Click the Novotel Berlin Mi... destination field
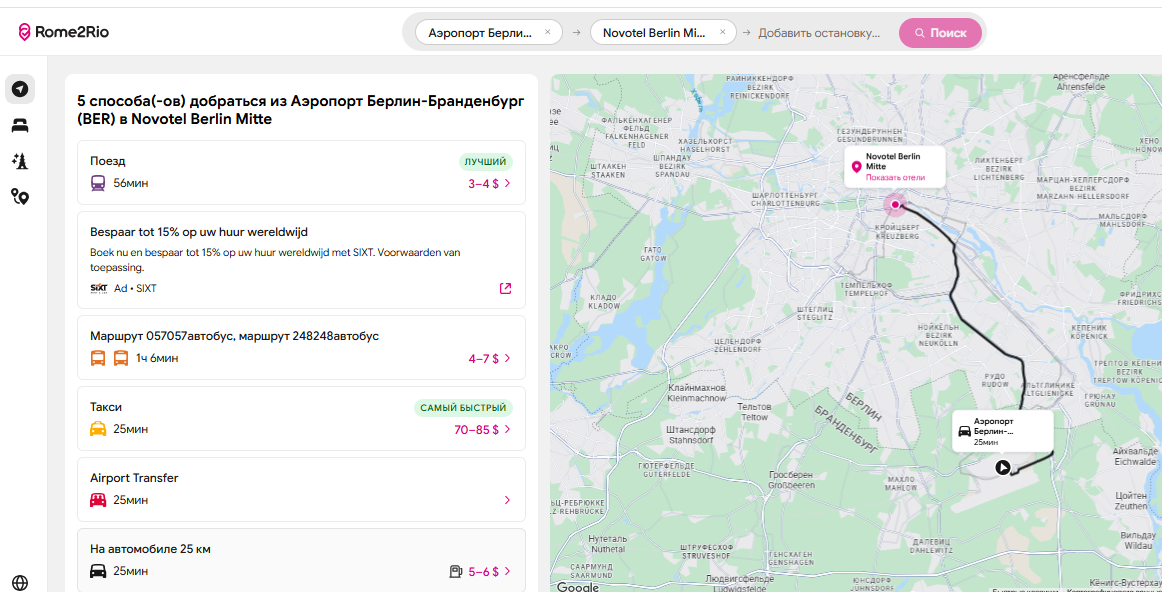This screenshot has width=1162, height=592. point(655,33)
